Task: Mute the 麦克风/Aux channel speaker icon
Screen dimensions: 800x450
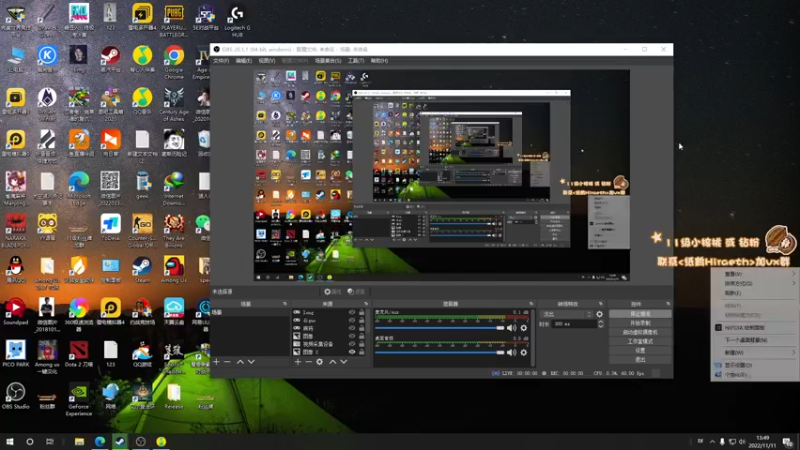Action: tap(511, 328)
